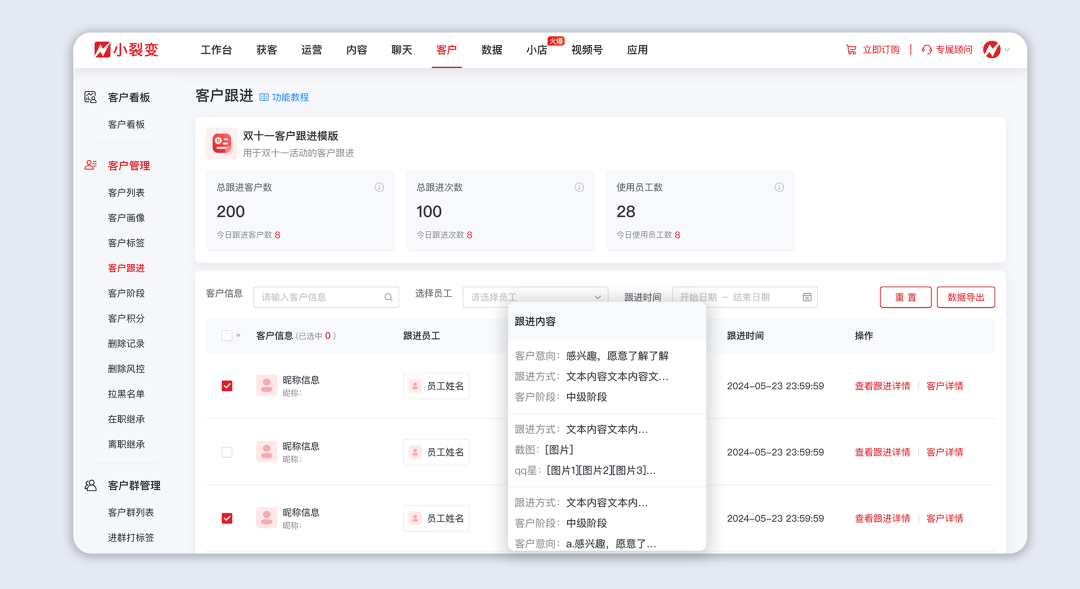Toggle the select-all checkbox in table header

227,336
